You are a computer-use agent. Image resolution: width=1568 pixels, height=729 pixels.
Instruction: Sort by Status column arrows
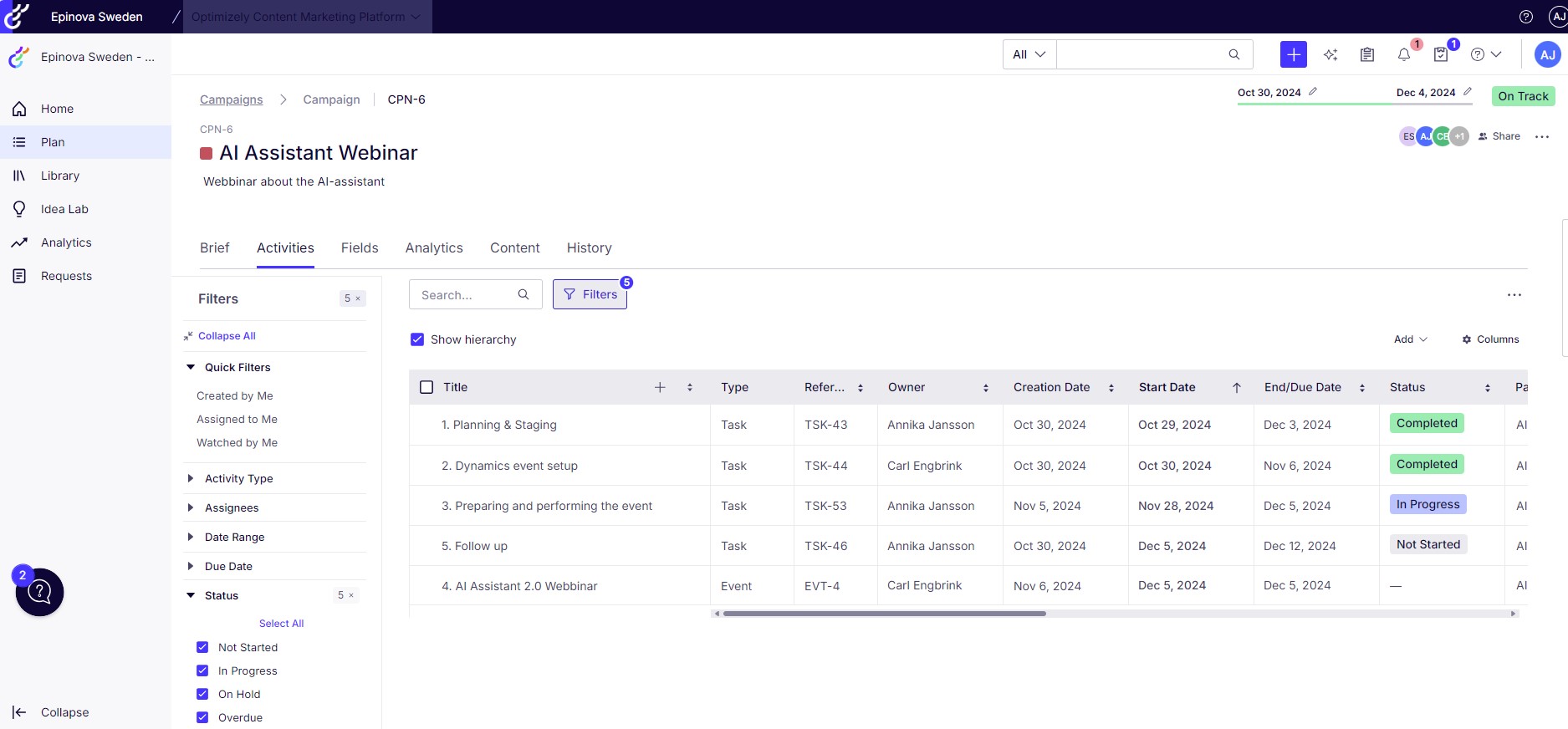1488,388
